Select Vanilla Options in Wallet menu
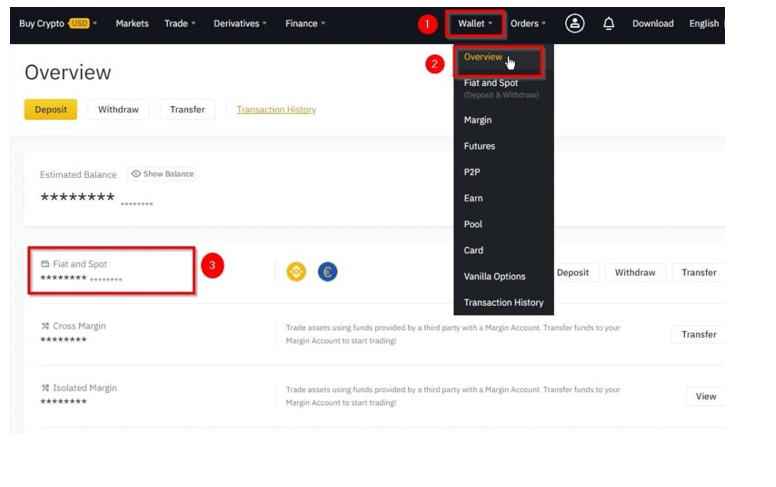776x487 pixels. pyautogui.click(x=494, y=276)
